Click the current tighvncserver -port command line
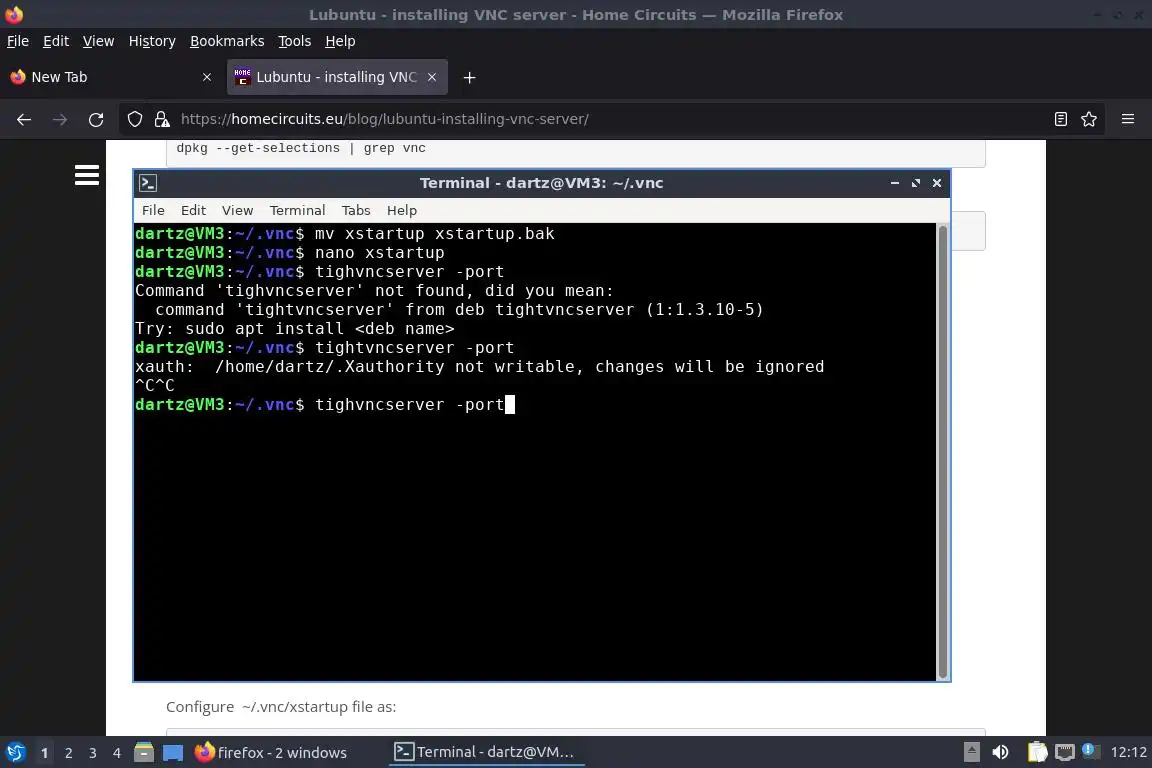 [x=325, y=404]
